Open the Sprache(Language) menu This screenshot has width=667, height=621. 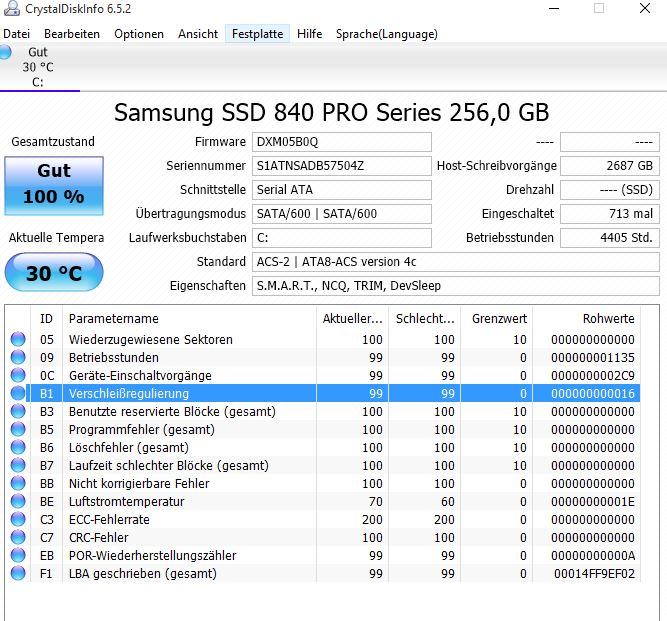(387, 34)
